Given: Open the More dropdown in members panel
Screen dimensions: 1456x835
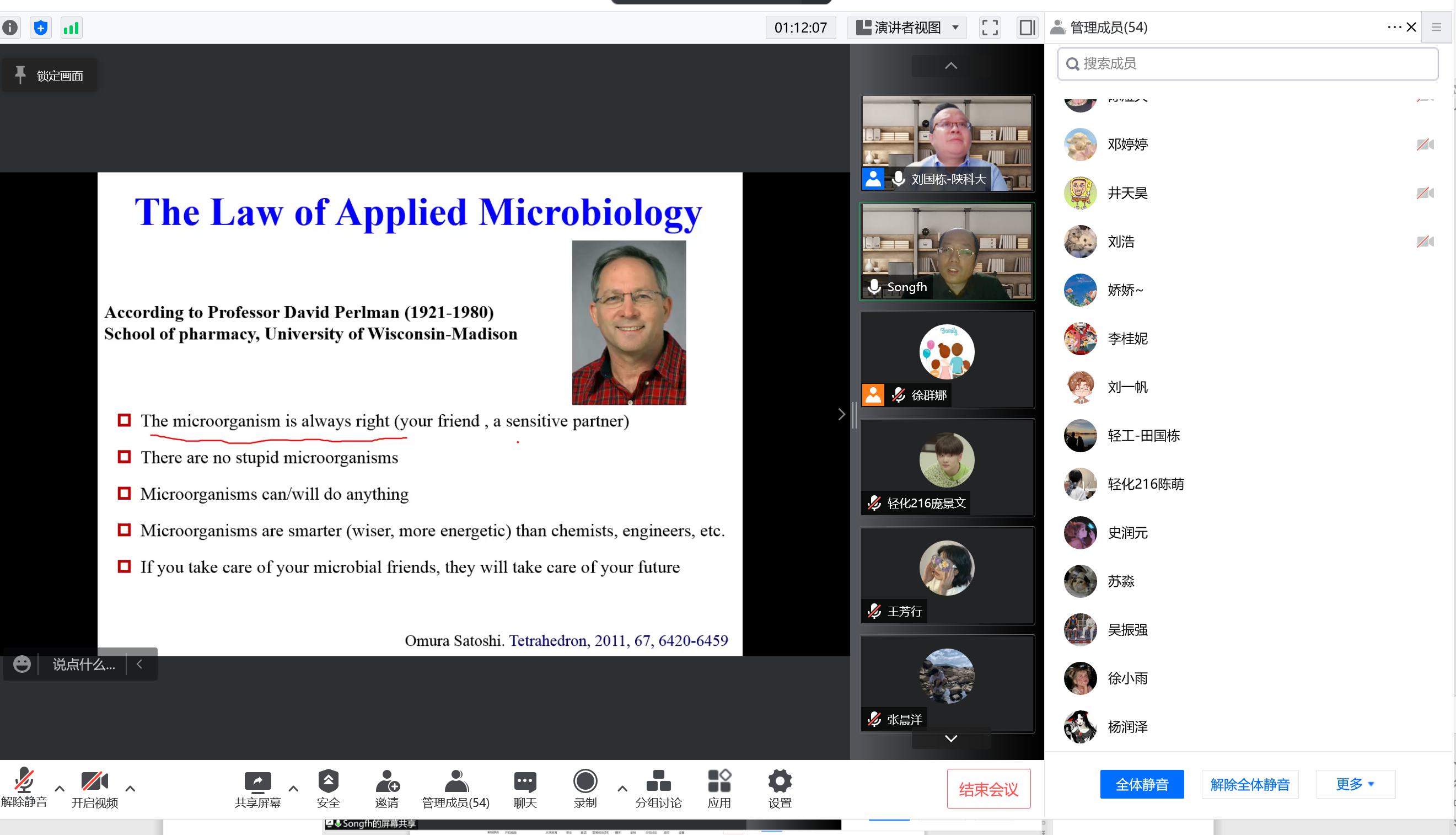Looking at the screenshot, I should pyautogui.click(x=1355, y=784).
